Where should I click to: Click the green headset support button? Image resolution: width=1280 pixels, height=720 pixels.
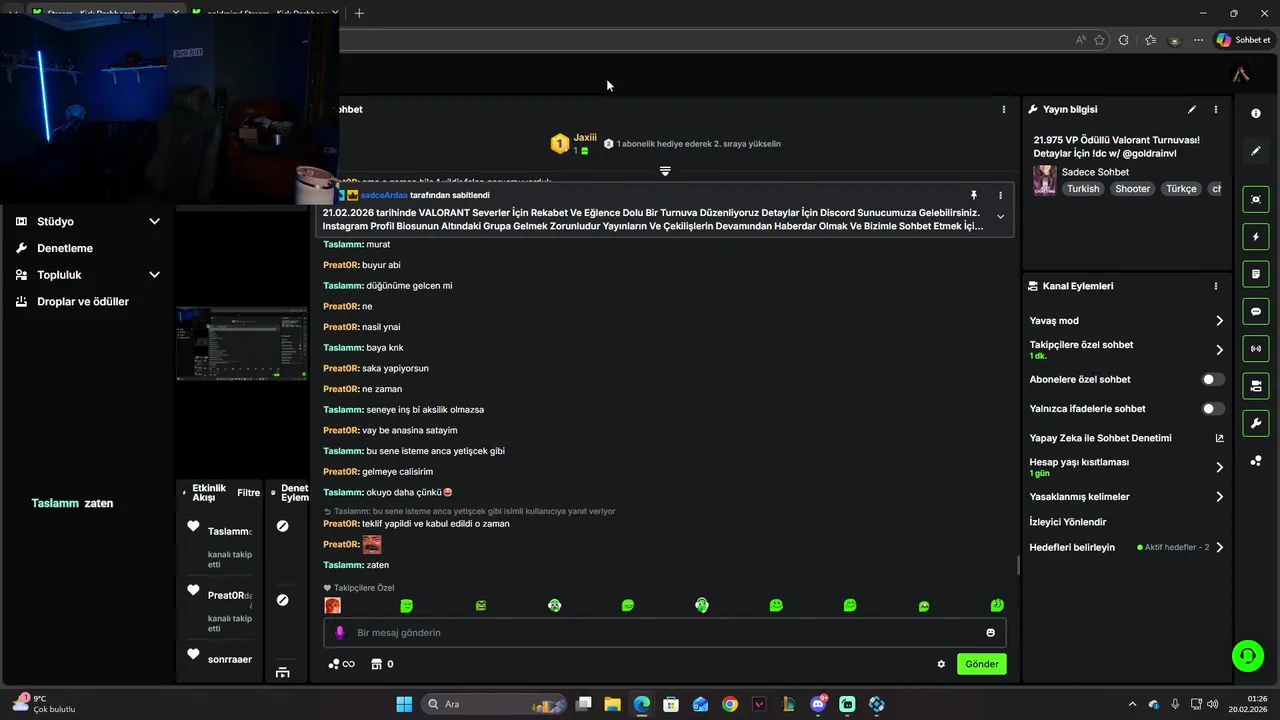(1247, 656)
